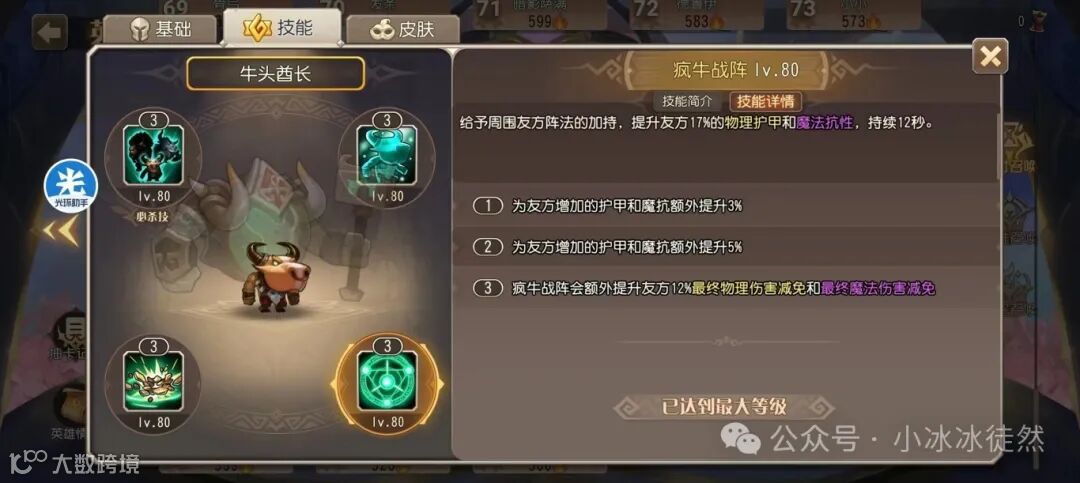Click the 牛头酋长 hero name label
The height and width of the screenshot is (483, 1080).
(x=276, y=73)
